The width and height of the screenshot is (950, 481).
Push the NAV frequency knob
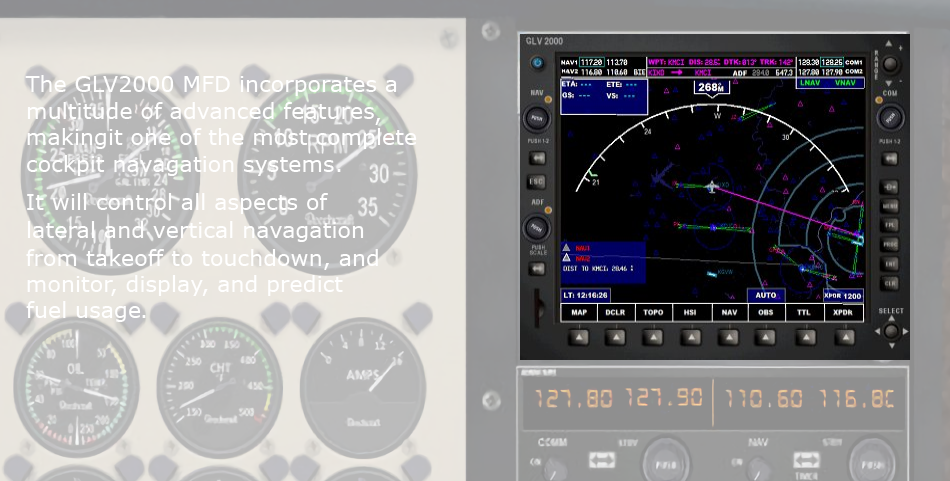[537, 118]
